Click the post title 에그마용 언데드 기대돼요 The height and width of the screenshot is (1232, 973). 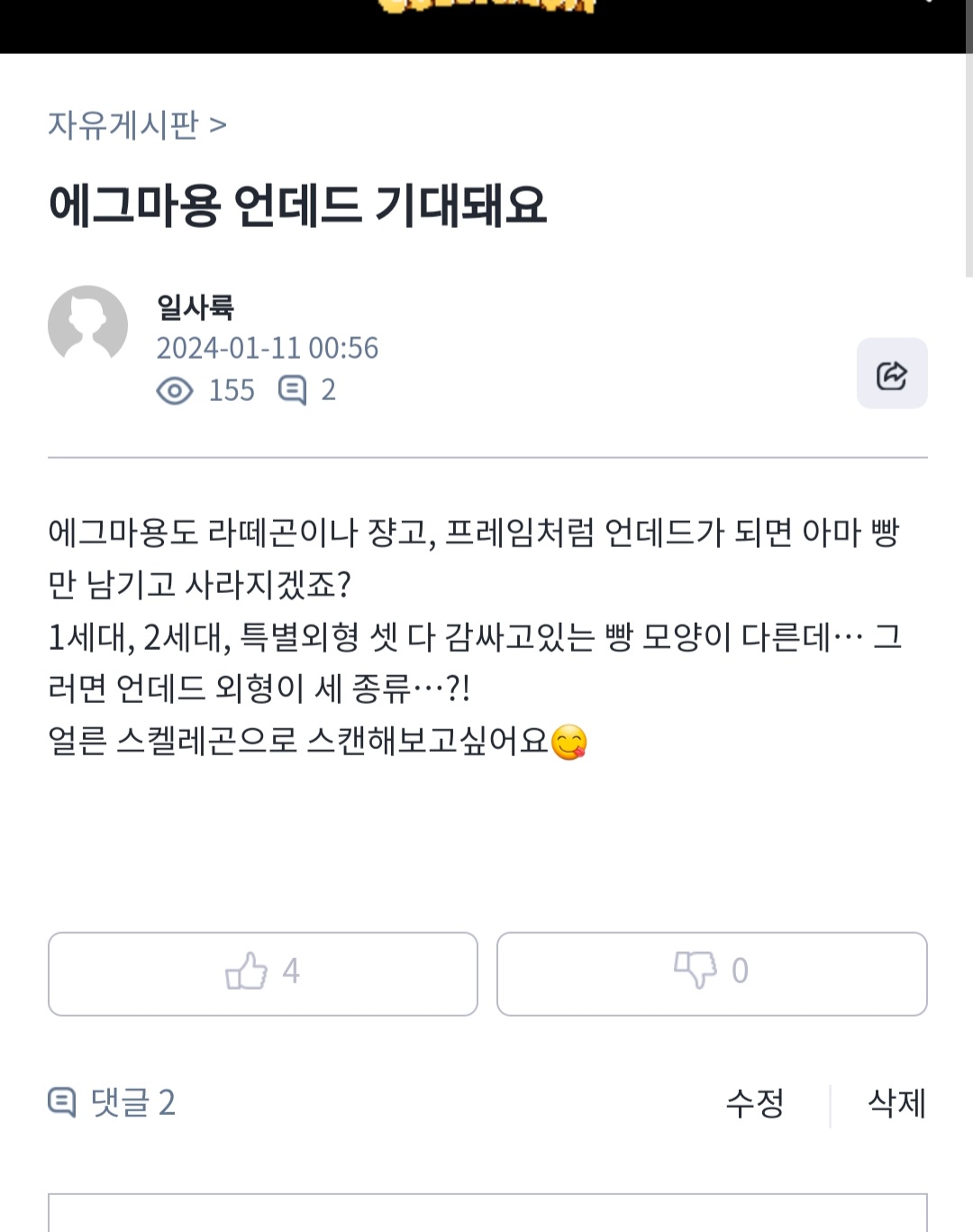tap(297, 205)
